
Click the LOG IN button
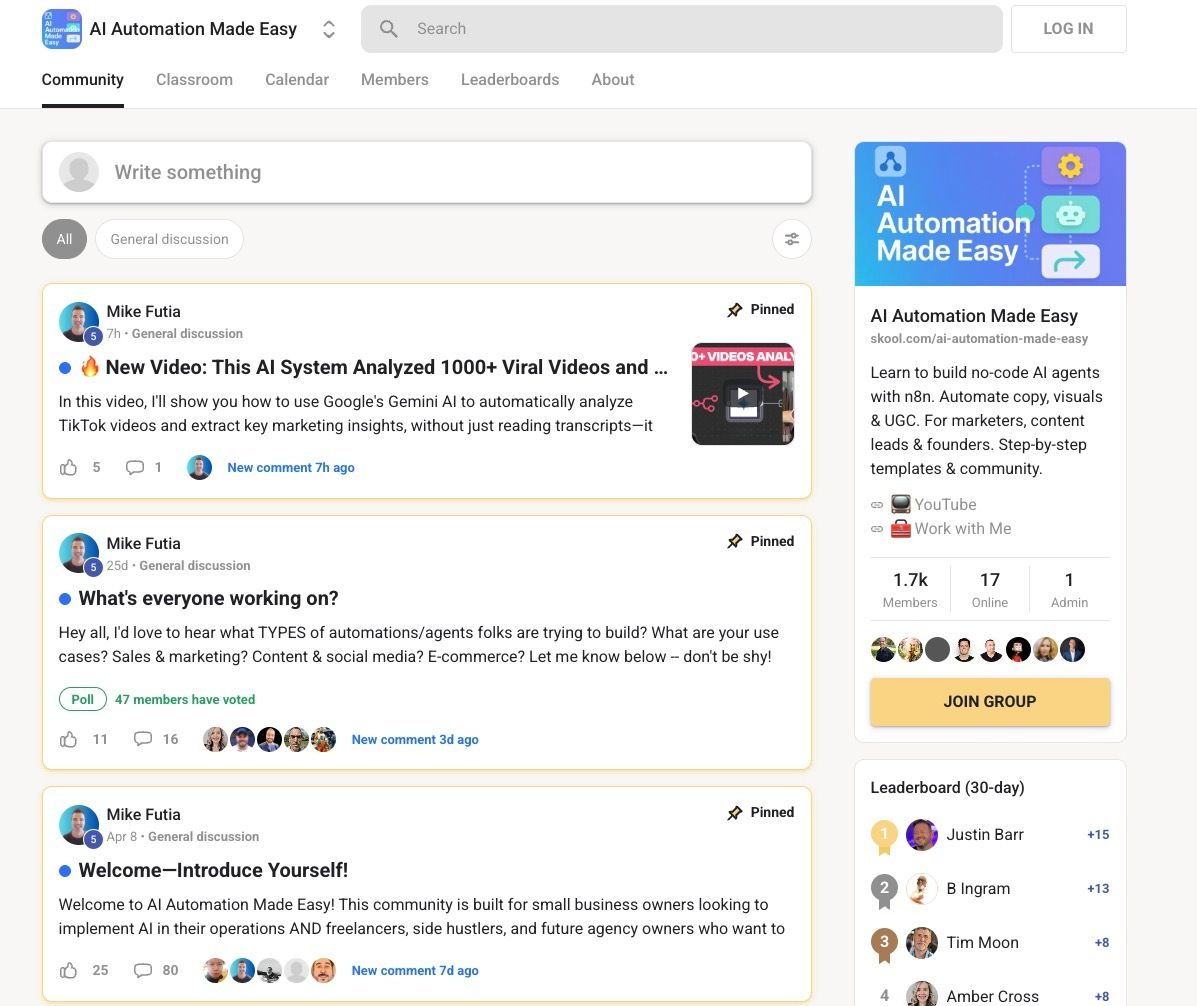(x=1068, y=29)
